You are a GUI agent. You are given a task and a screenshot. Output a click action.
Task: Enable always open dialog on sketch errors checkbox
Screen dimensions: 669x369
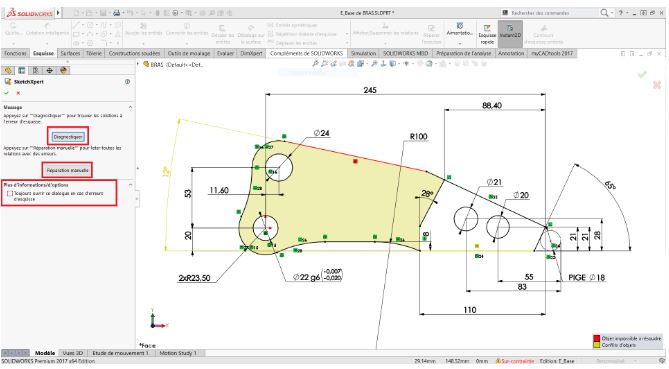click(10, 194)
